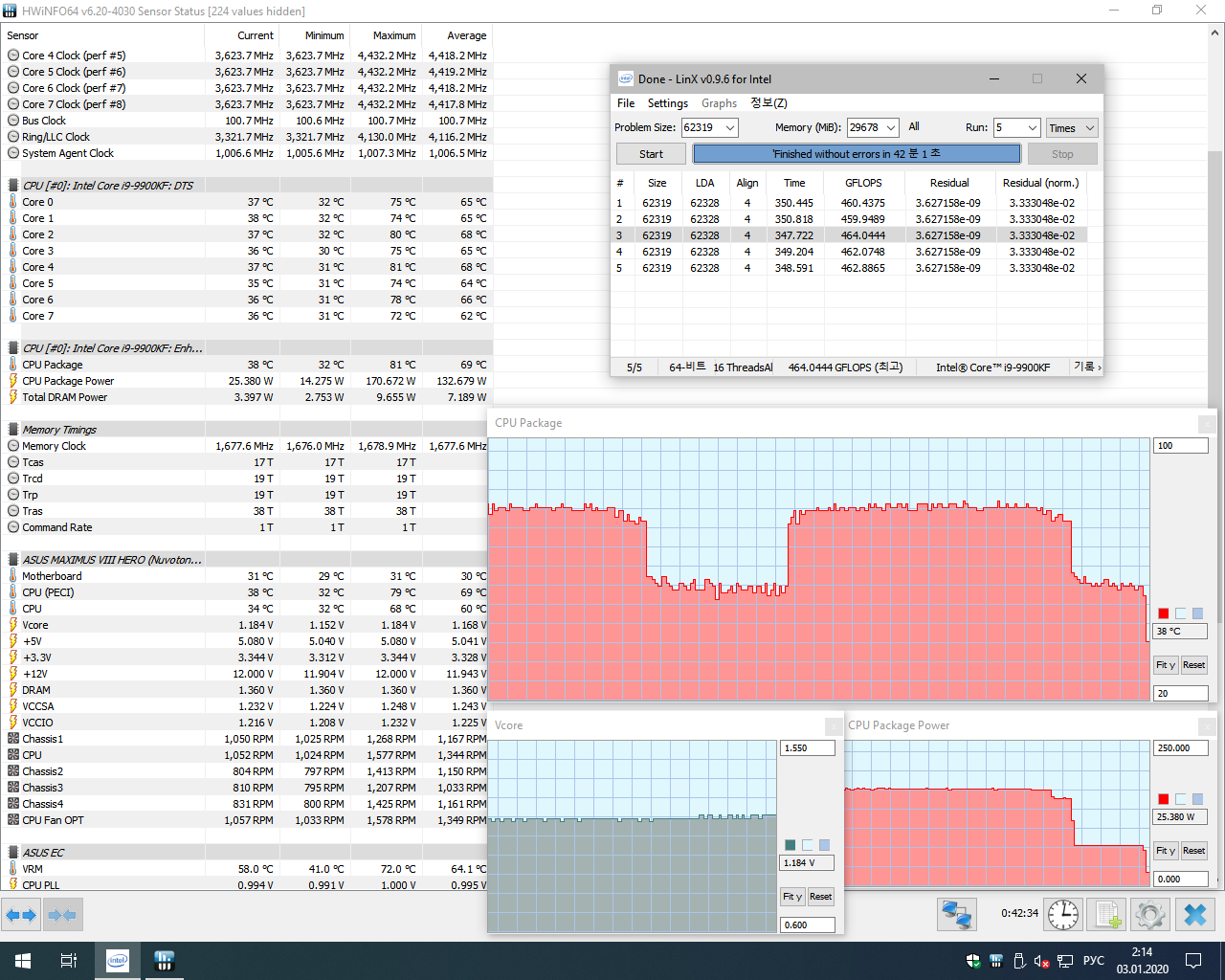Viewport: 1225px width, 980px height.
Task: Open the 정보(Z) menu in LinX
Action: 768,103
